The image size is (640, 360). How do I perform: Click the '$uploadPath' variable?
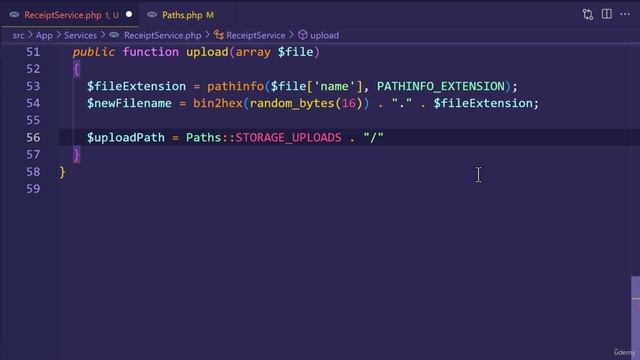pos(126,138)
